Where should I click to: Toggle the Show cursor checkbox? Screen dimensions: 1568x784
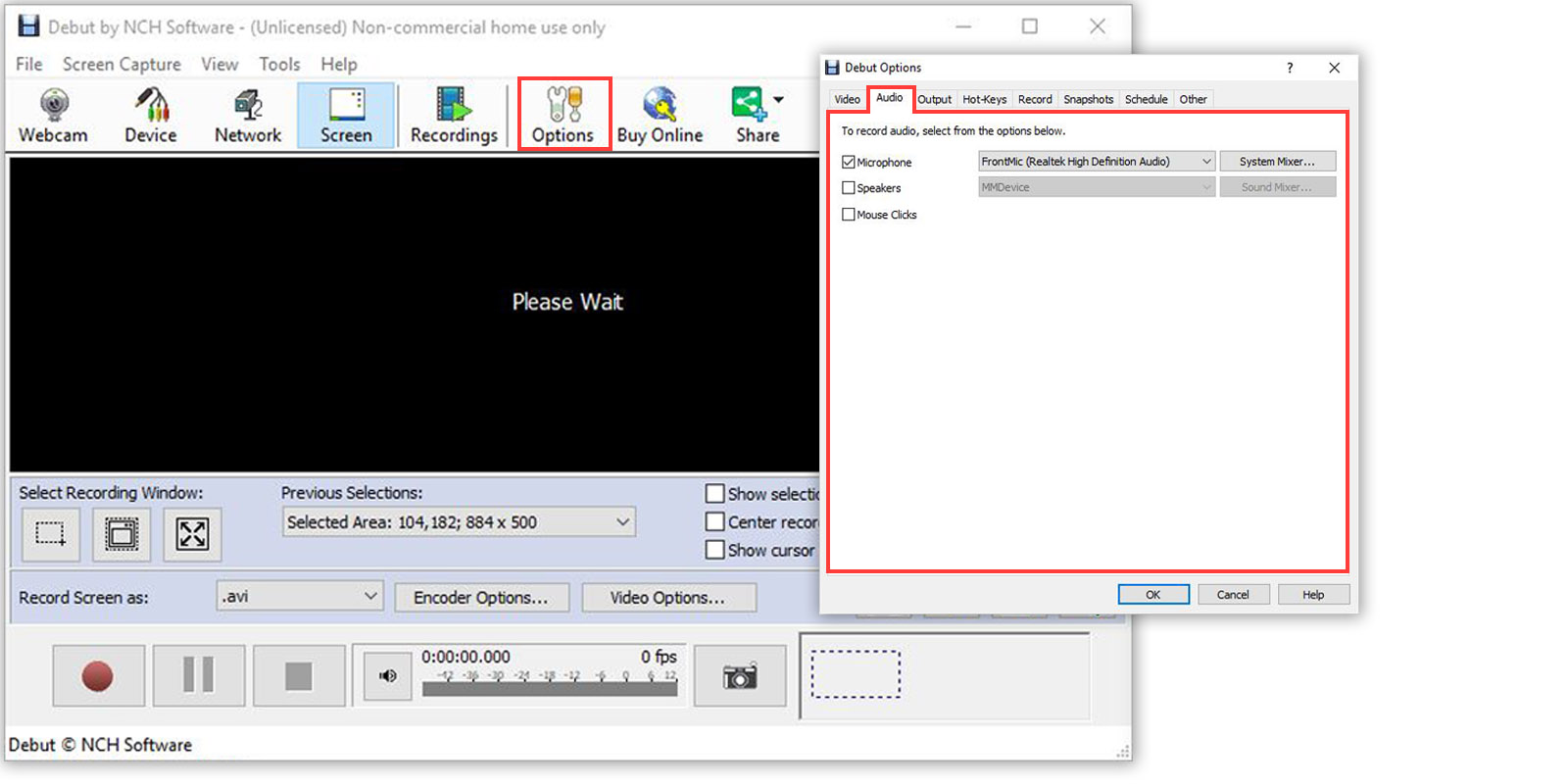[715, 550]
